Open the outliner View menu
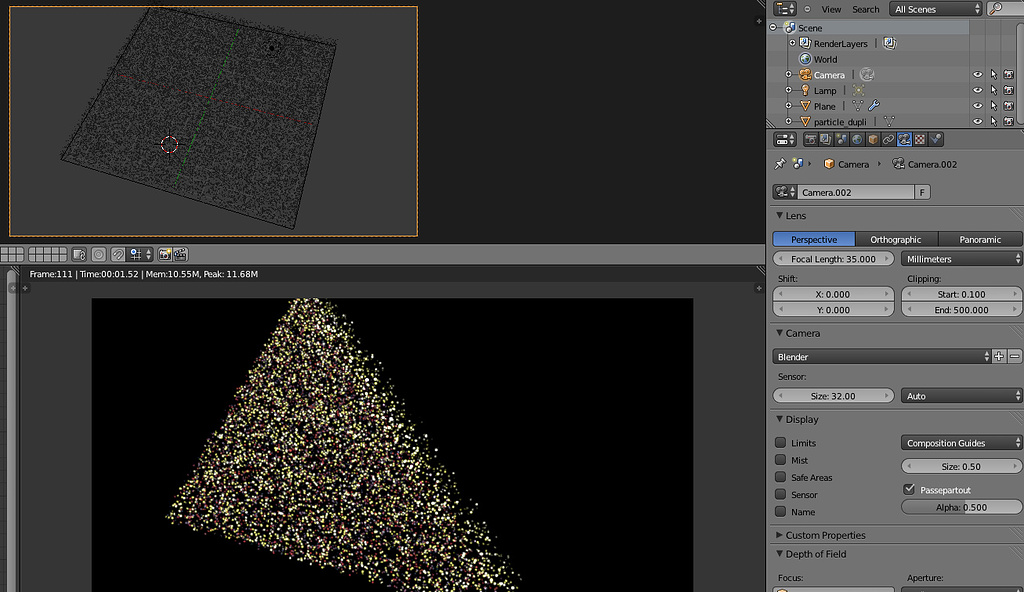Viewport: 1024px width, 592px height. pos(831,9)
